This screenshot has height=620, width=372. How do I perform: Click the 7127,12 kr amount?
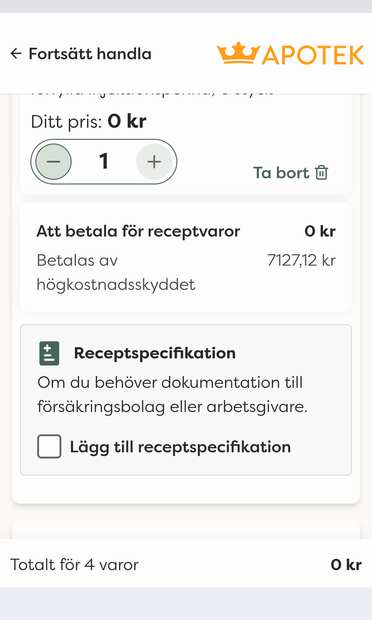tap(301, 261)
